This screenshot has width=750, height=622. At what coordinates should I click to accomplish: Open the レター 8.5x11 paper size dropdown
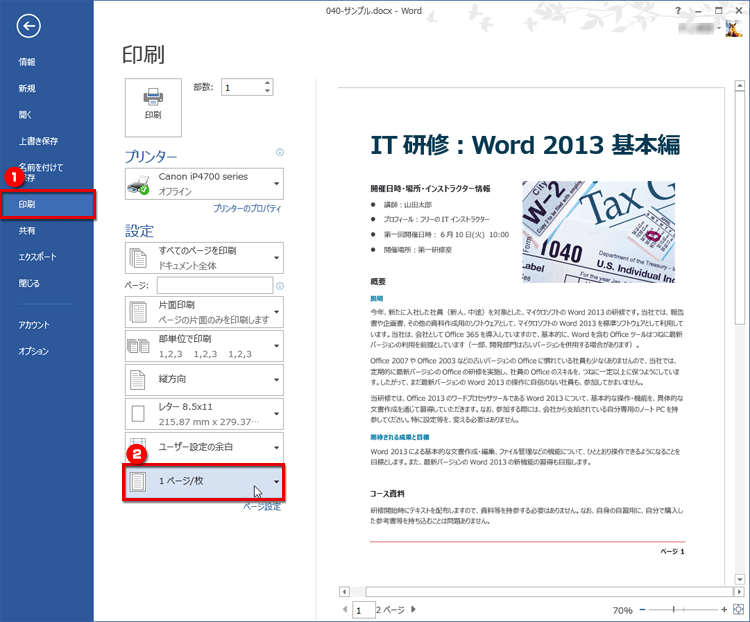(x=204, y=414)
